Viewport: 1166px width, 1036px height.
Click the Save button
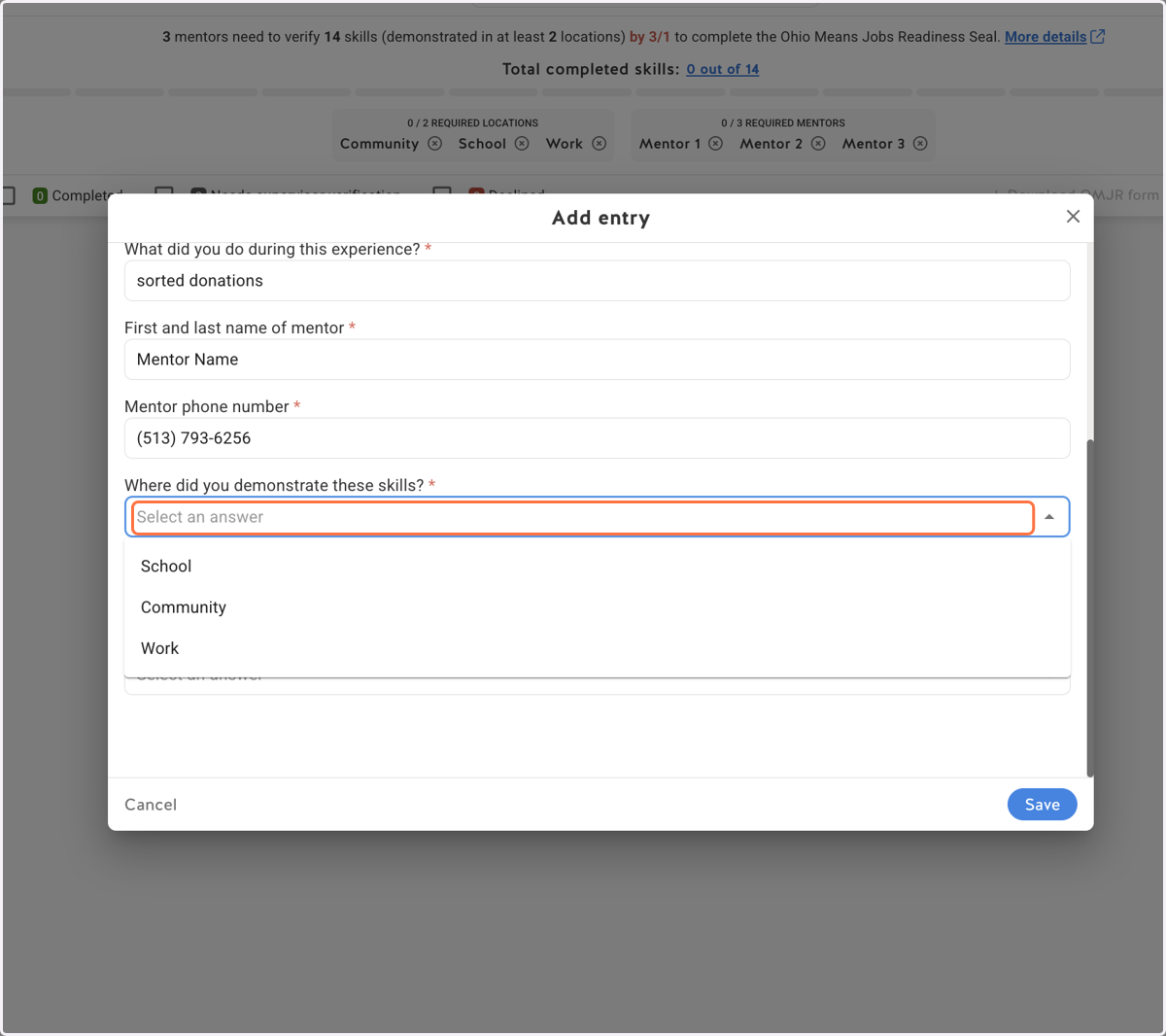1042,805
